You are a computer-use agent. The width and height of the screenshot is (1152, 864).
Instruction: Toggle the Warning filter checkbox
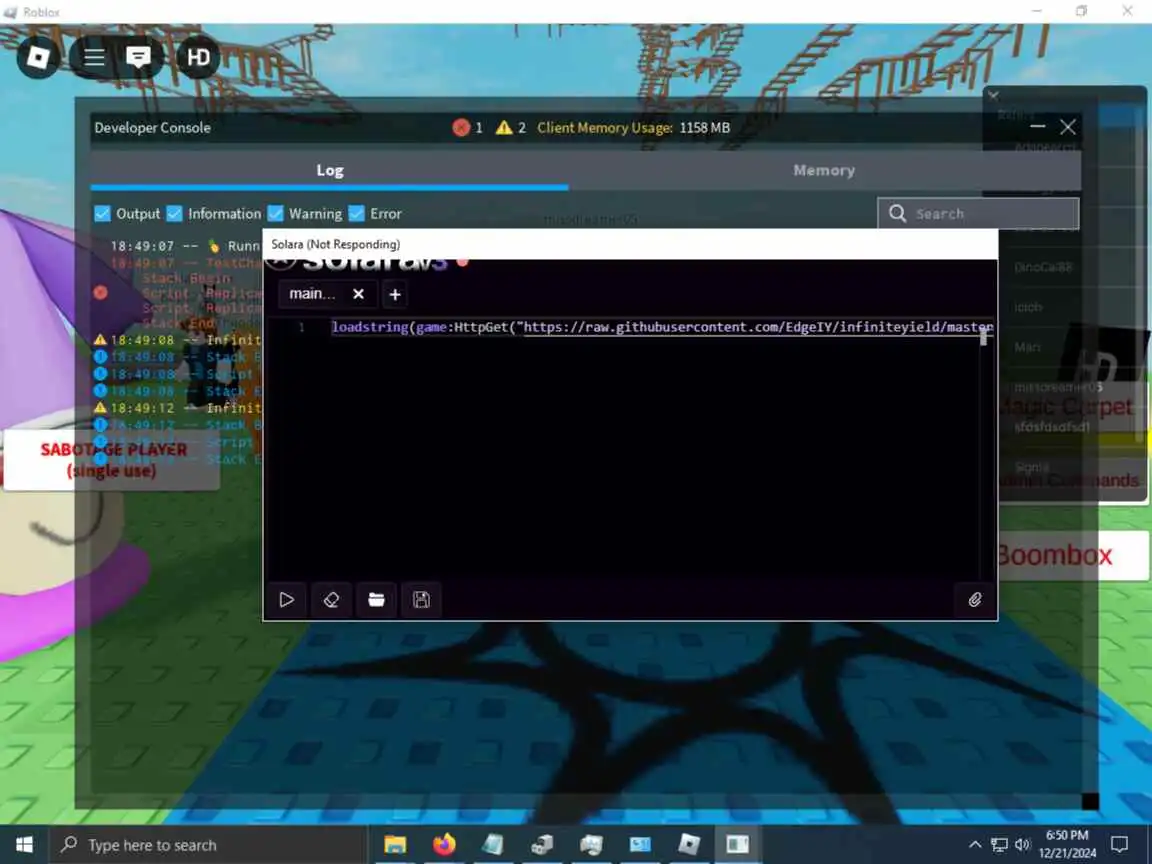(x=276, y=214)
